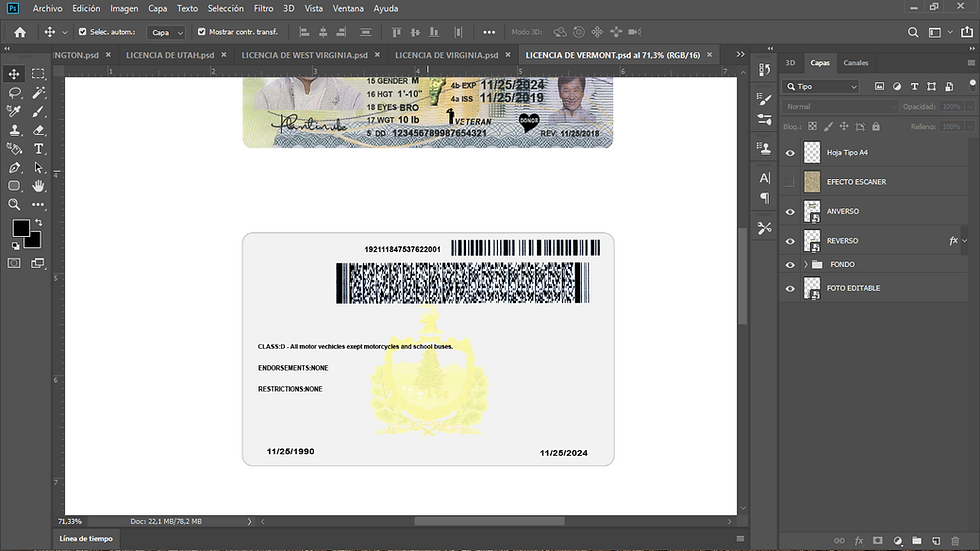
Task: Hide the FOTO EDITABLE layer
Action: coord(790,288)
